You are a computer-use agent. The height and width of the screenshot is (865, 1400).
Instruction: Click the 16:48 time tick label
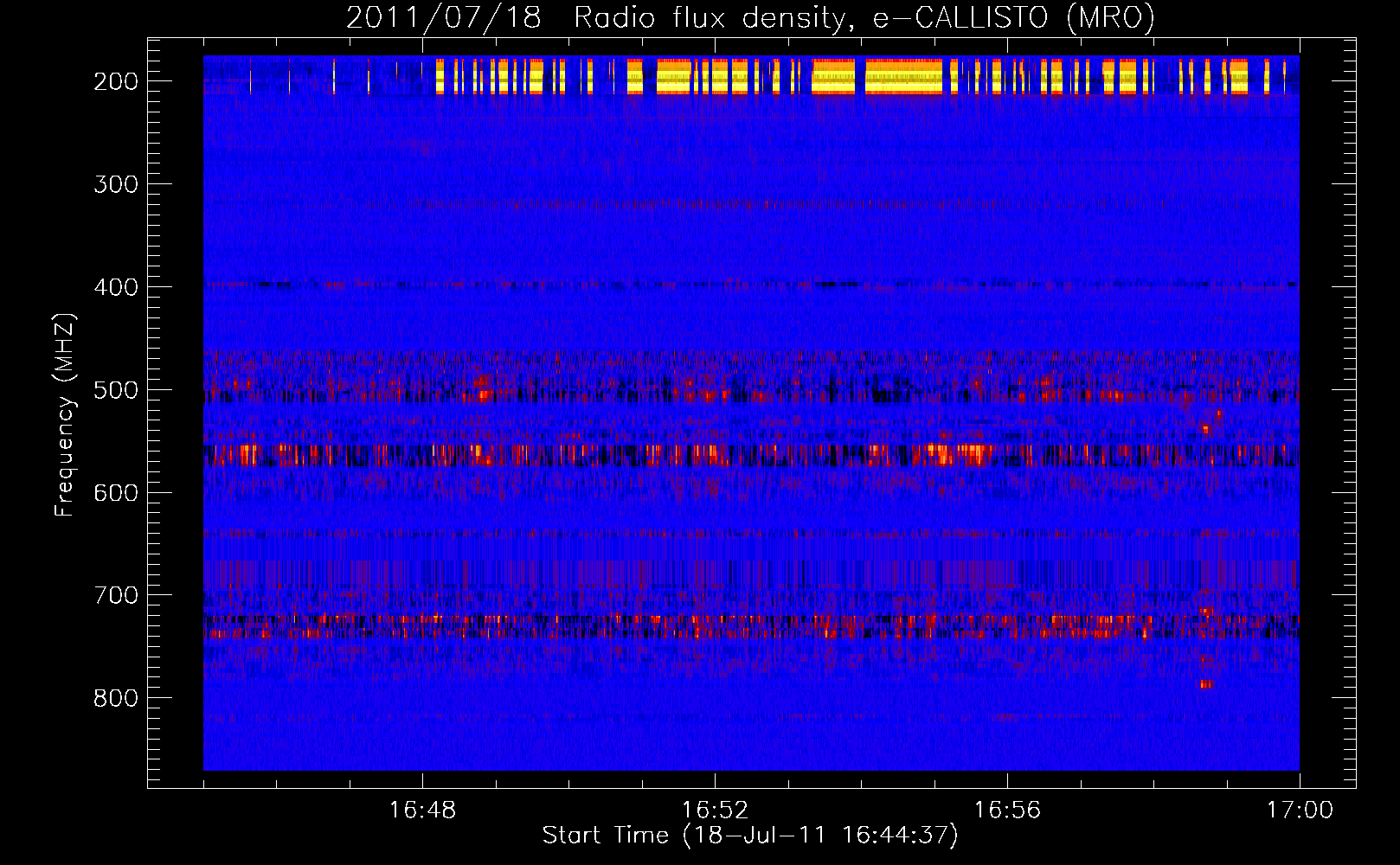(x=422, y=811)
